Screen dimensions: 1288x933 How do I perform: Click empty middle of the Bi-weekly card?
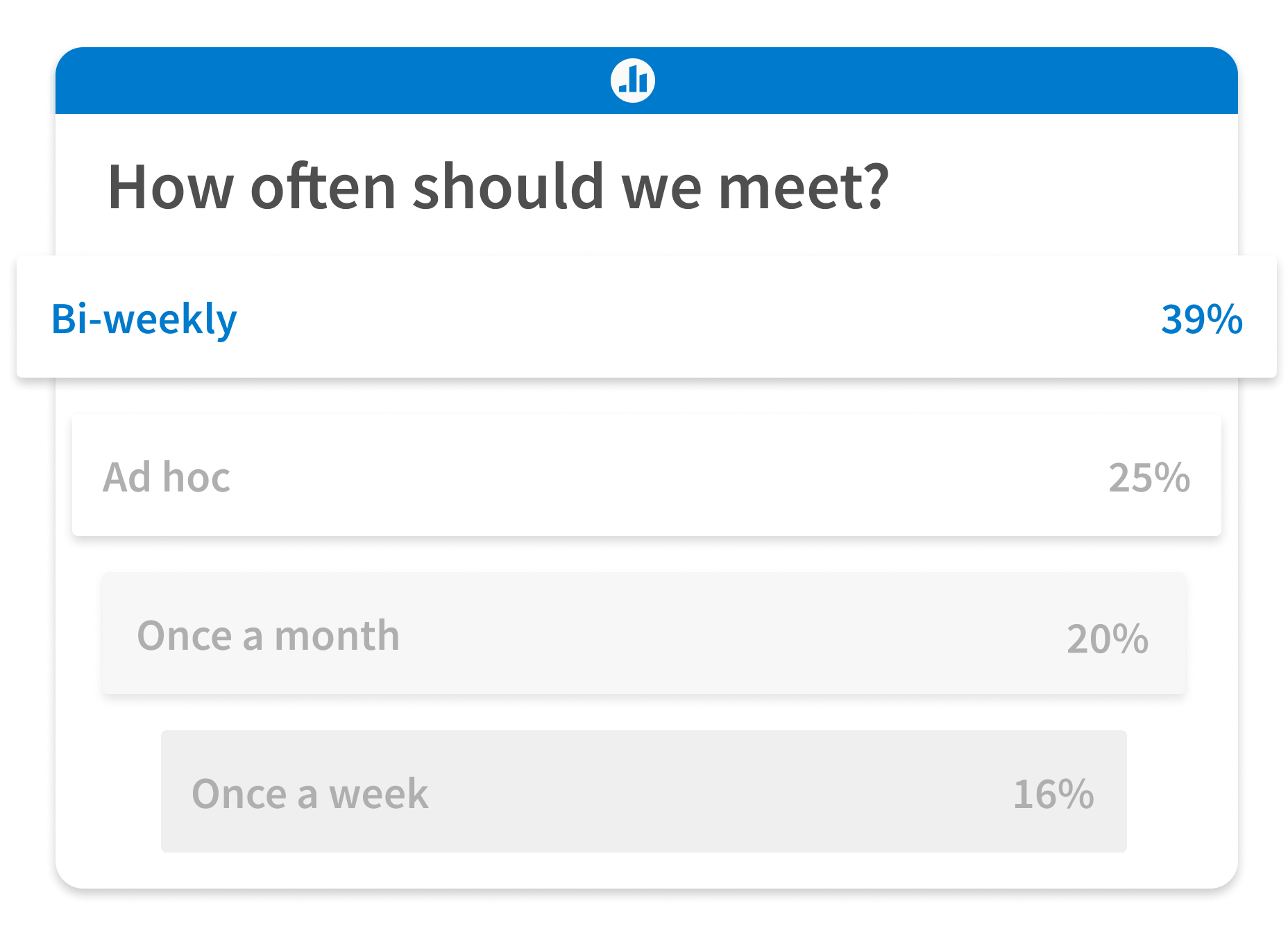coord(694,318)
